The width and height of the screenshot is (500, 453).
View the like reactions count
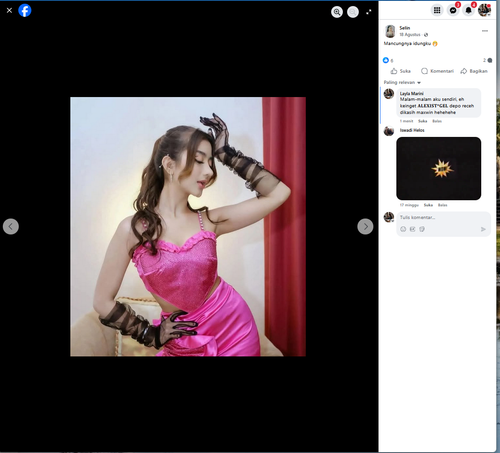(388, 60)
